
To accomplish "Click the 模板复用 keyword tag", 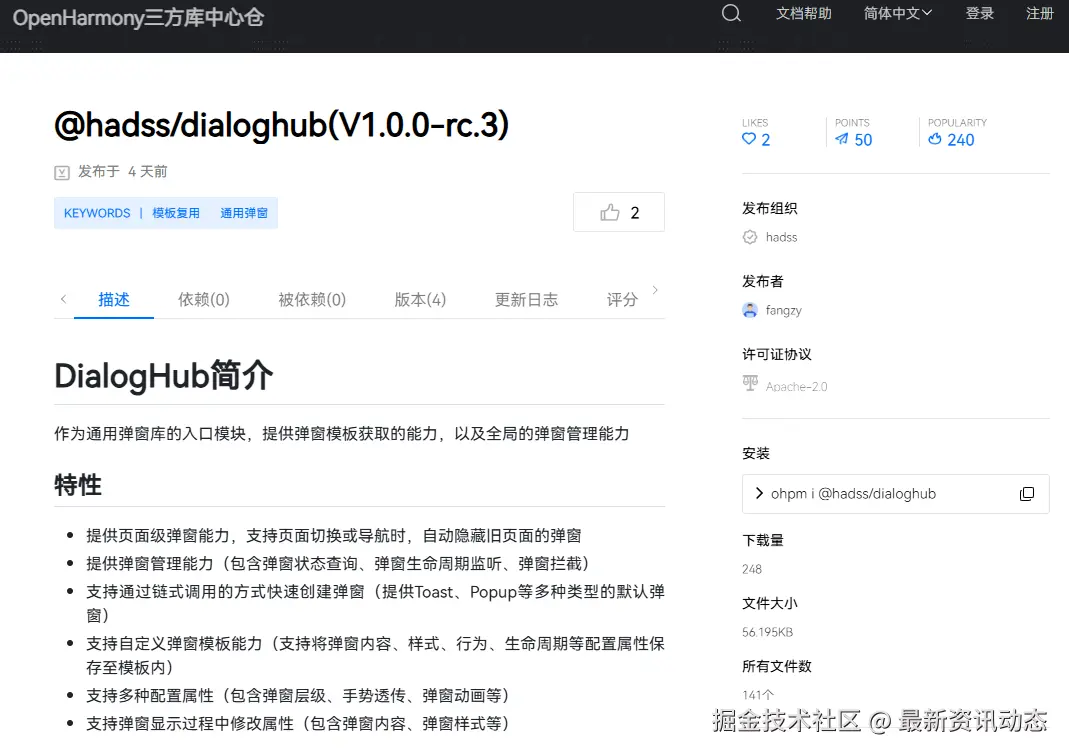I will [176, 213].
